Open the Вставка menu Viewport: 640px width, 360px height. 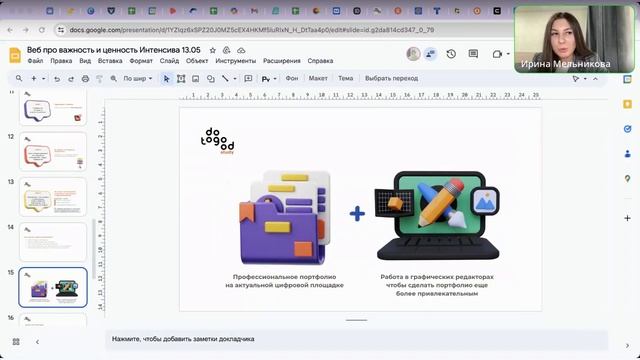(110, 61)
